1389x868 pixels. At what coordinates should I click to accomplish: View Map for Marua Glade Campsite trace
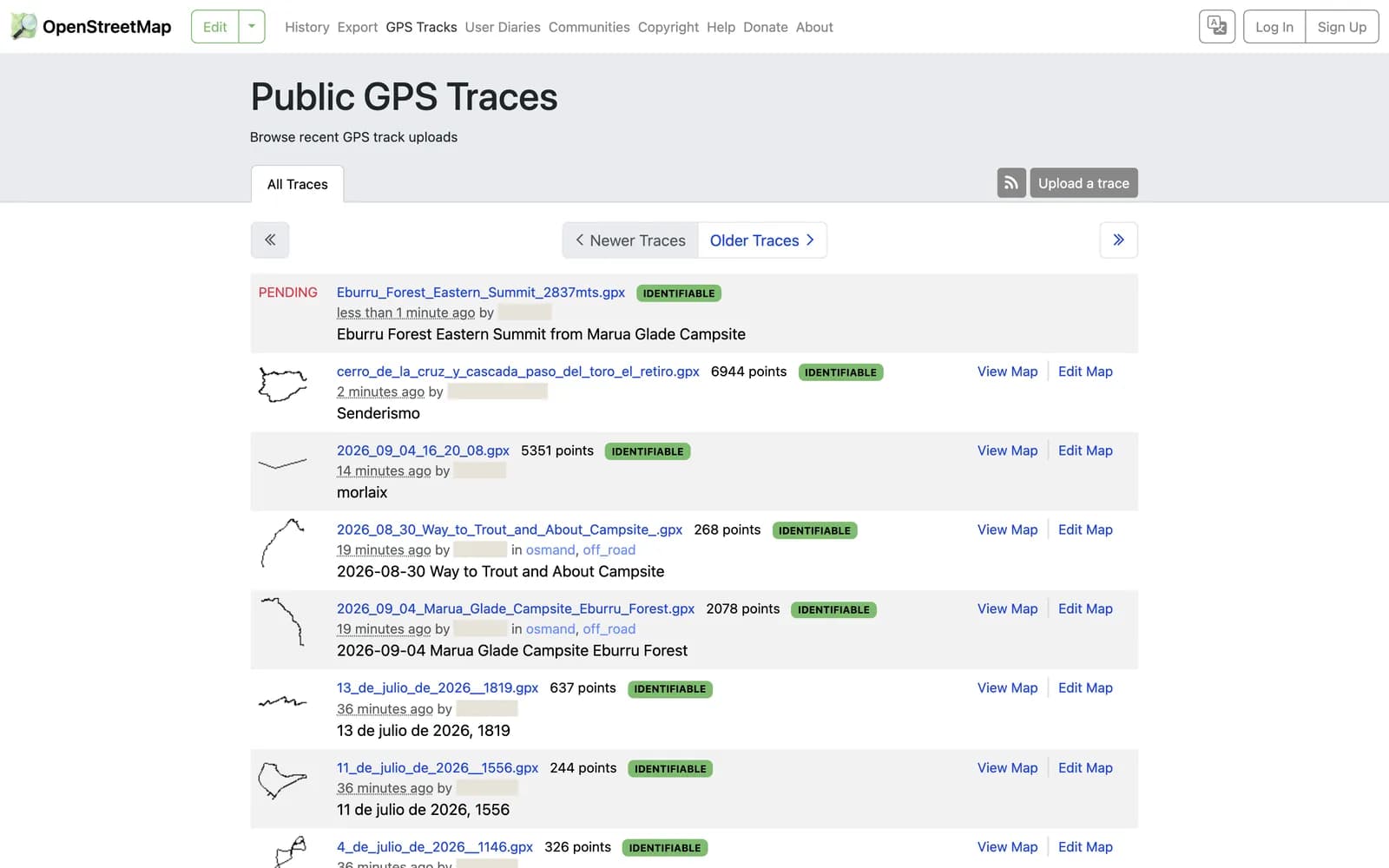[x=1007, y=608]
